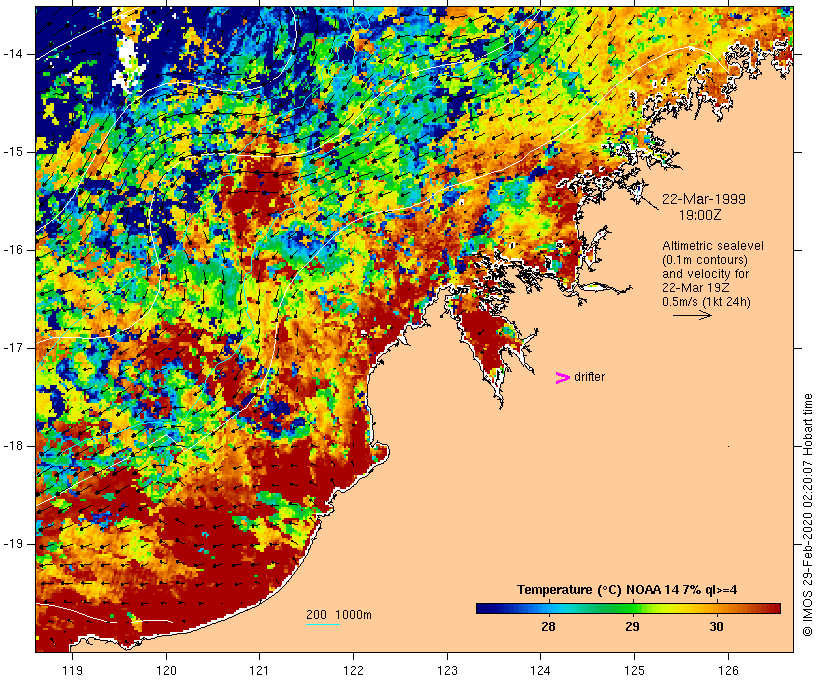The width and height of the screenshot is (820, 680).
Task: Click longitude axis label 121
Action: pyautogui.click(x=259, y=670)
